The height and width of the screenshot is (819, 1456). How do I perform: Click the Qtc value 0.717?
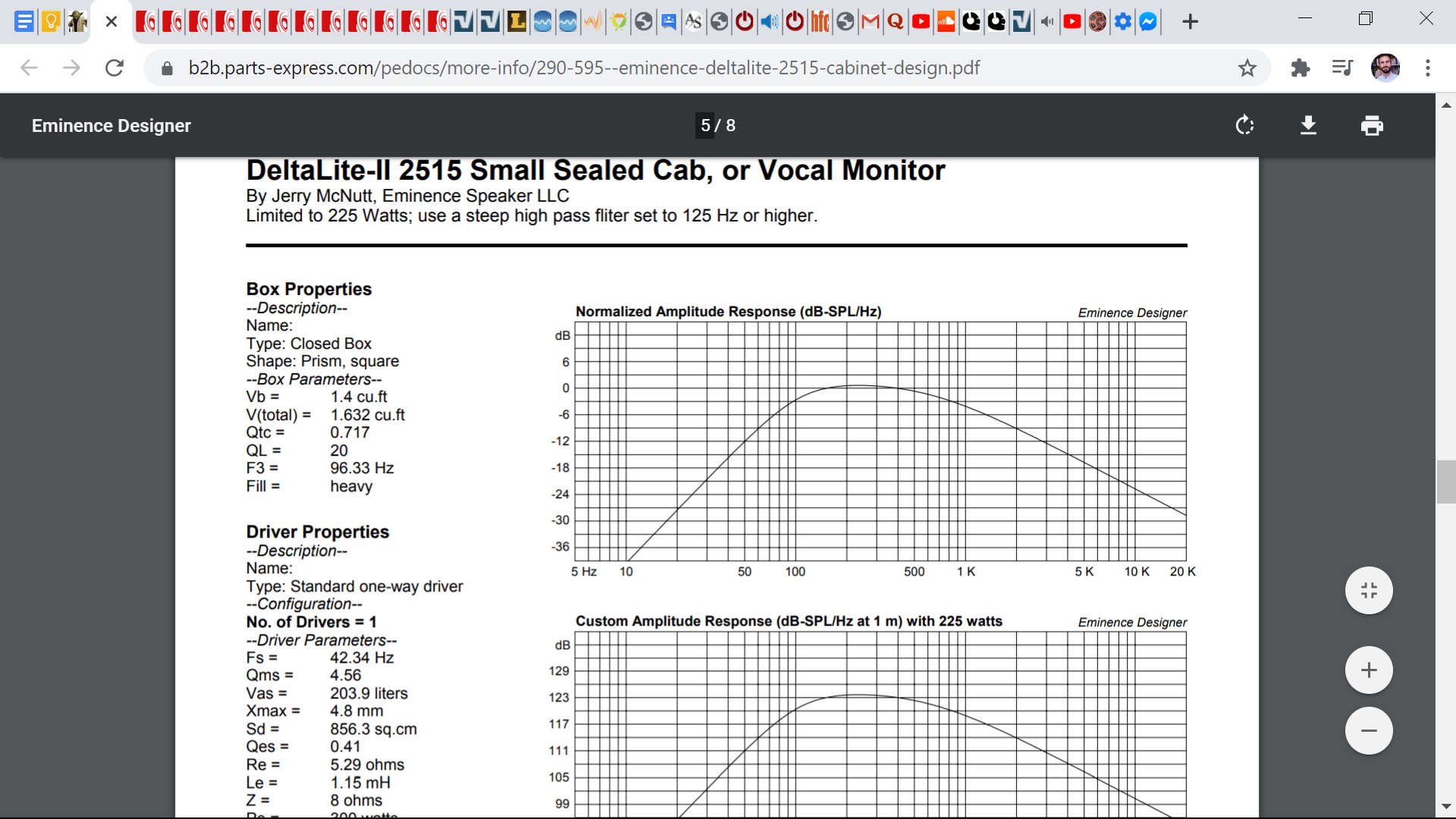tap(350, 432)
